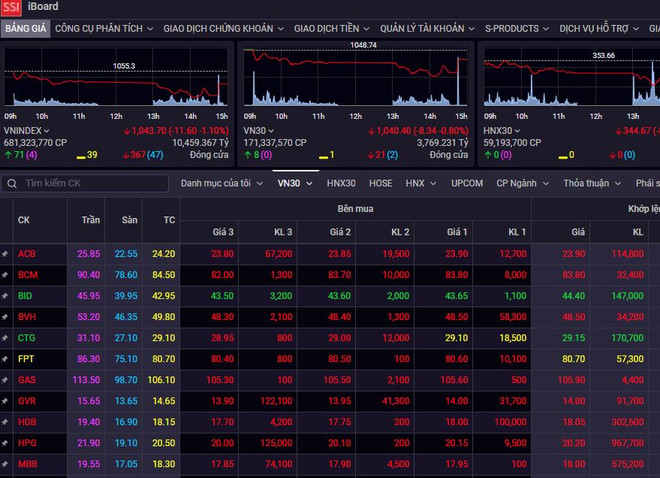Toggle pin for the HDB row
The image size is (660, 478).
point(5,422)
